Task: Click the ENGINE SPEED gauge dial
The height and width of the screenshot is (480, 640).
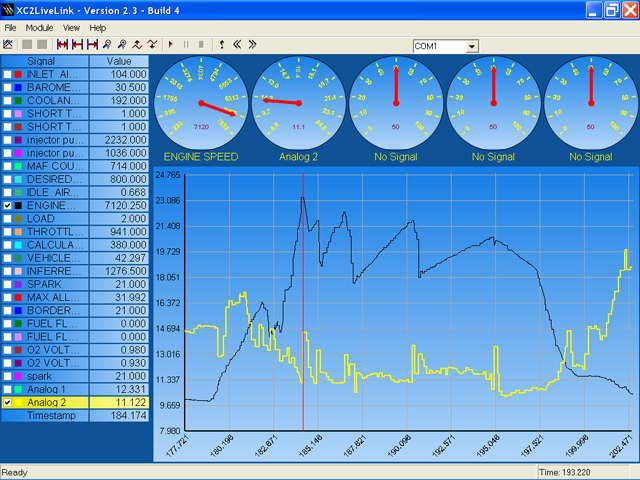Action: click(x=200, y=102)
